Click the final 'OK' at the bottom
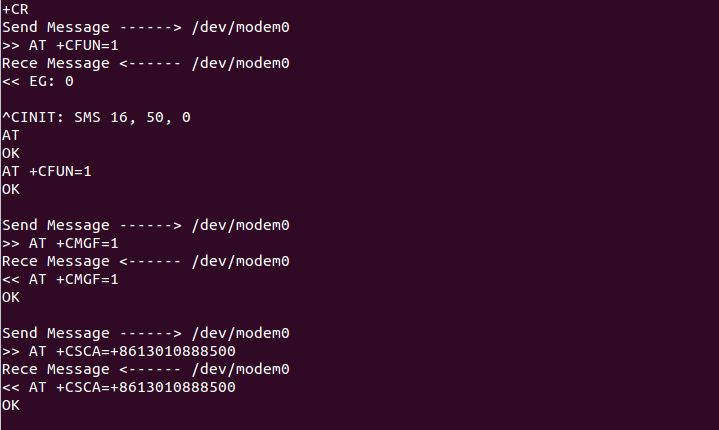The width and height of the screenshot is (719, 430). [11, 405]
